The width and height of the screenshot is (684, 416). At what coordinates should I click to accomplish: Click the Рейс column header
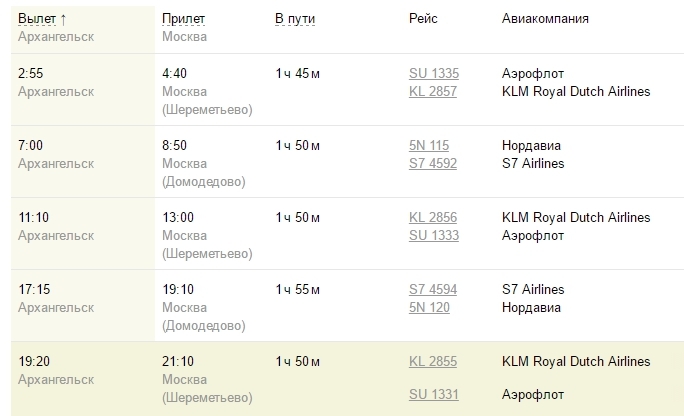(423, 19)
